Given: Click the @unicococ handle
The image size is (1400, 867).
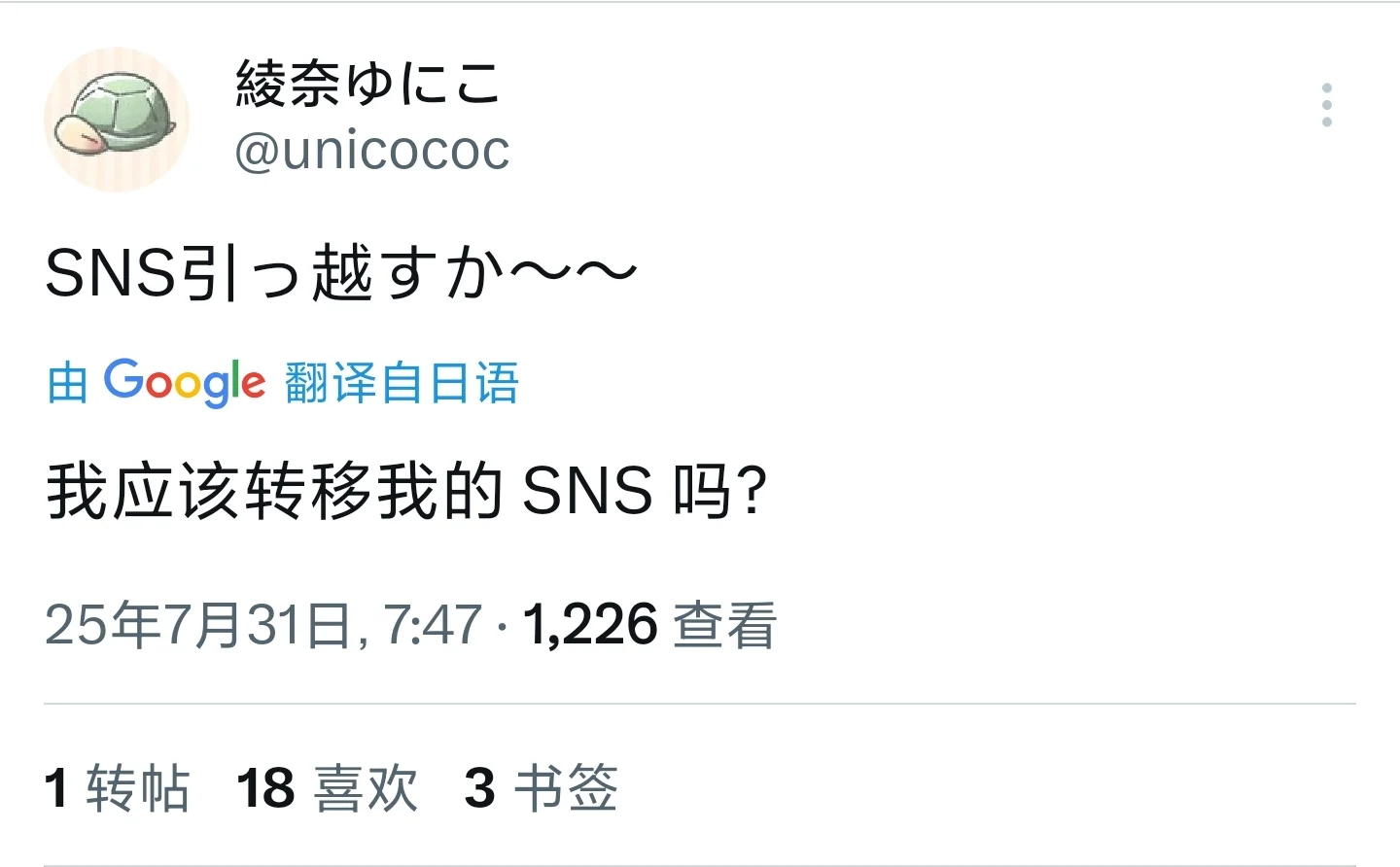Looking at the screenshot, I should [x=372, y=151].
